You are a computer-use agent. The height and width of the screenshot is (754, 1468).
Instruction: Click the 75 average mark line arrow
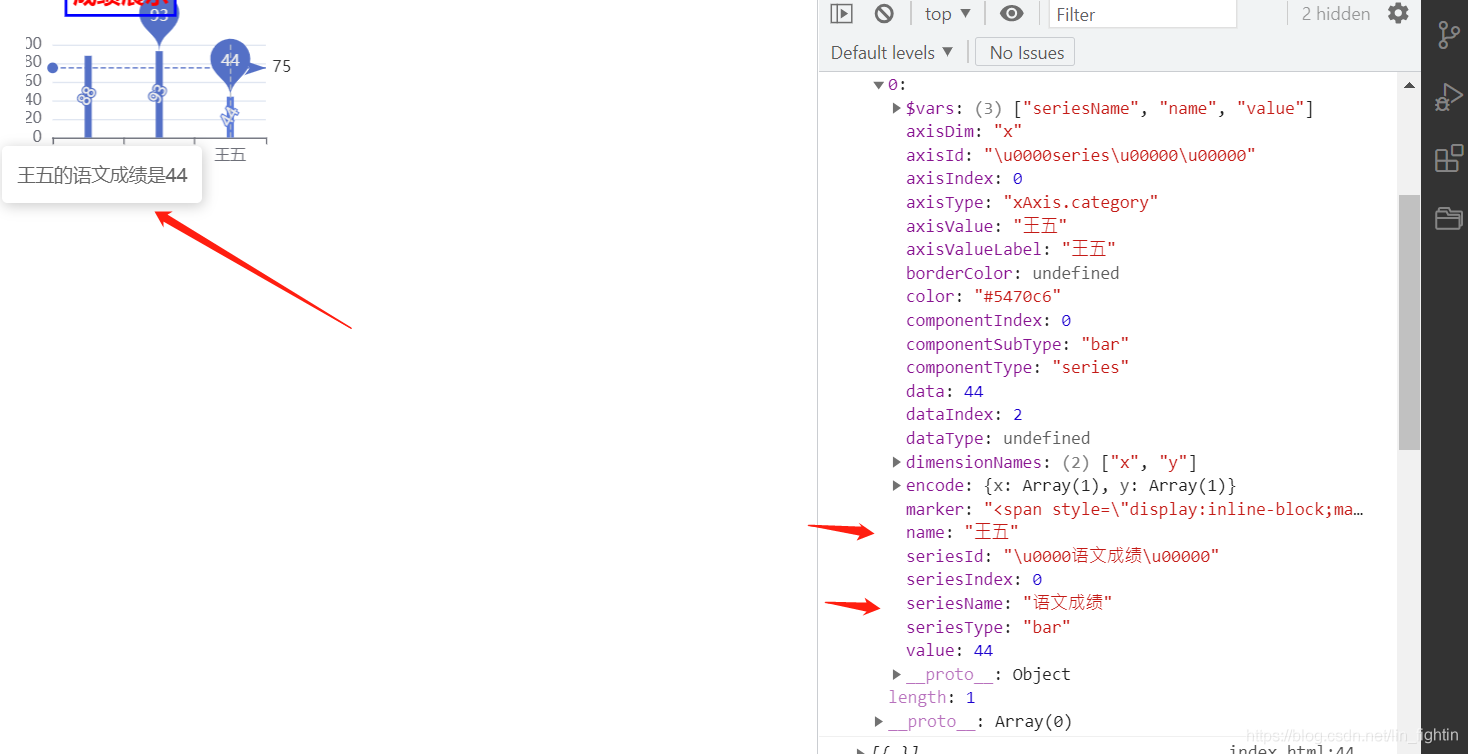click(256, 67)
